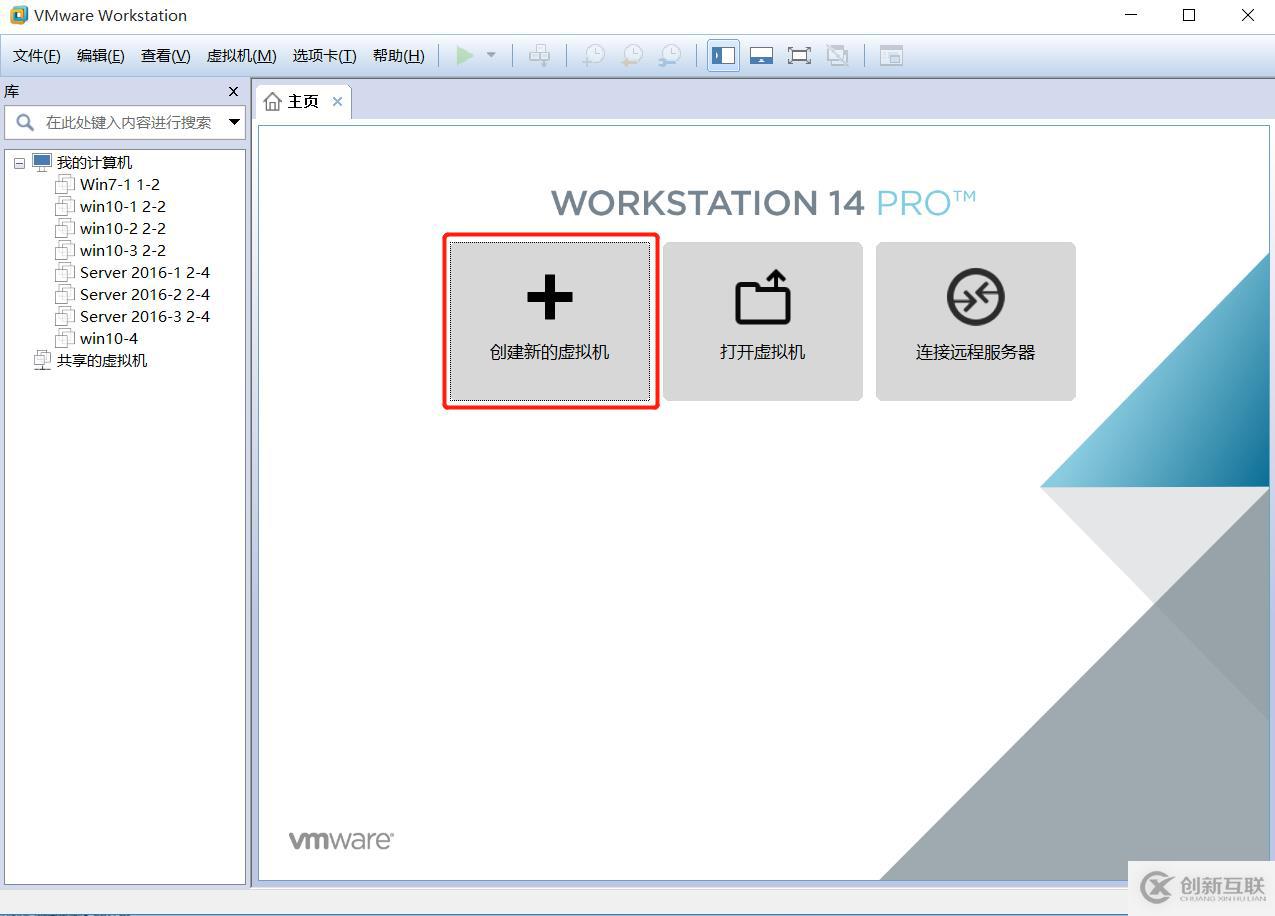
Task: Enter full screen mode icon
Action: [x=799, y=55]
